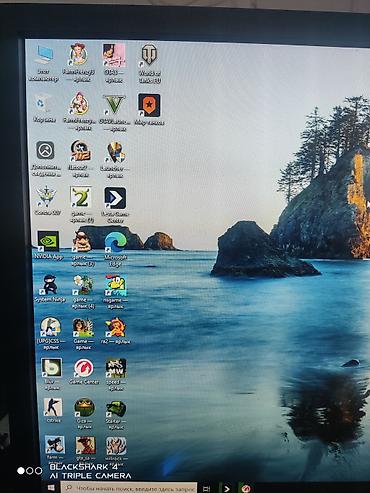This screenshot has height=493, width=370.
Task: Open Lesta Game Center from the taskbar
Action: pos(227,489)
